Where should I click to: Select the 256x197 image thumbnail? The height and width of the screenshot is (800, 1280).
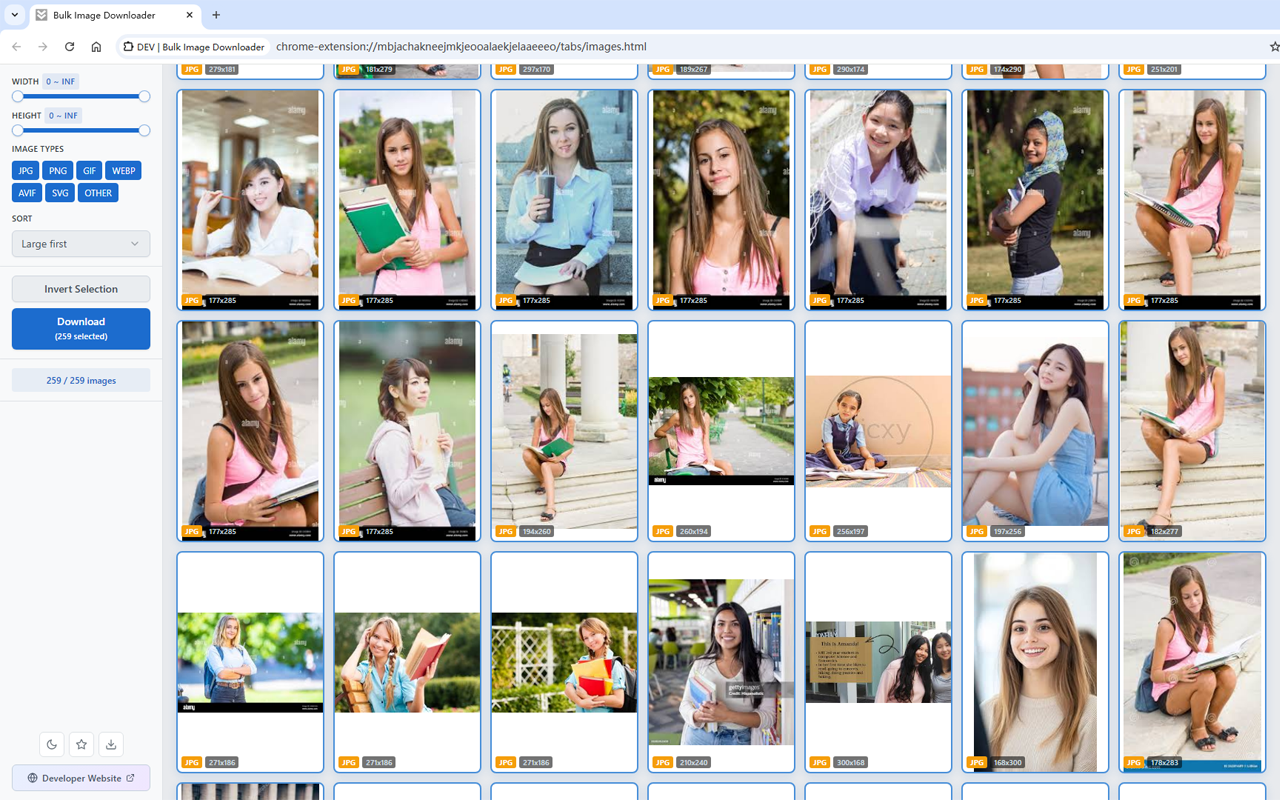click(878, 431)
